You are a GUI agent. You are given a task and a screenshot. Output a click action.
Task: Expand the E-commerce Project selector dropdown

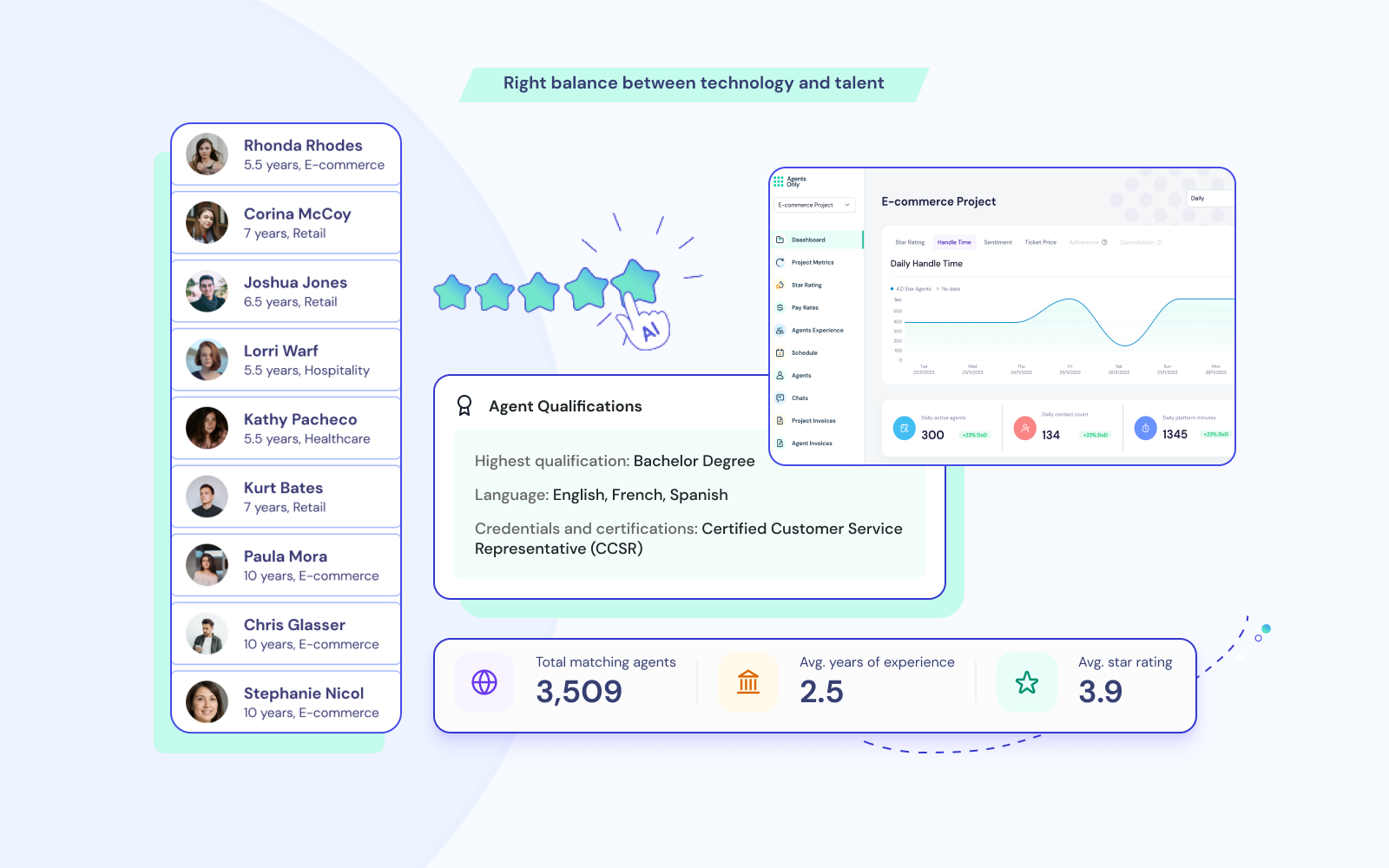point(814,205)
